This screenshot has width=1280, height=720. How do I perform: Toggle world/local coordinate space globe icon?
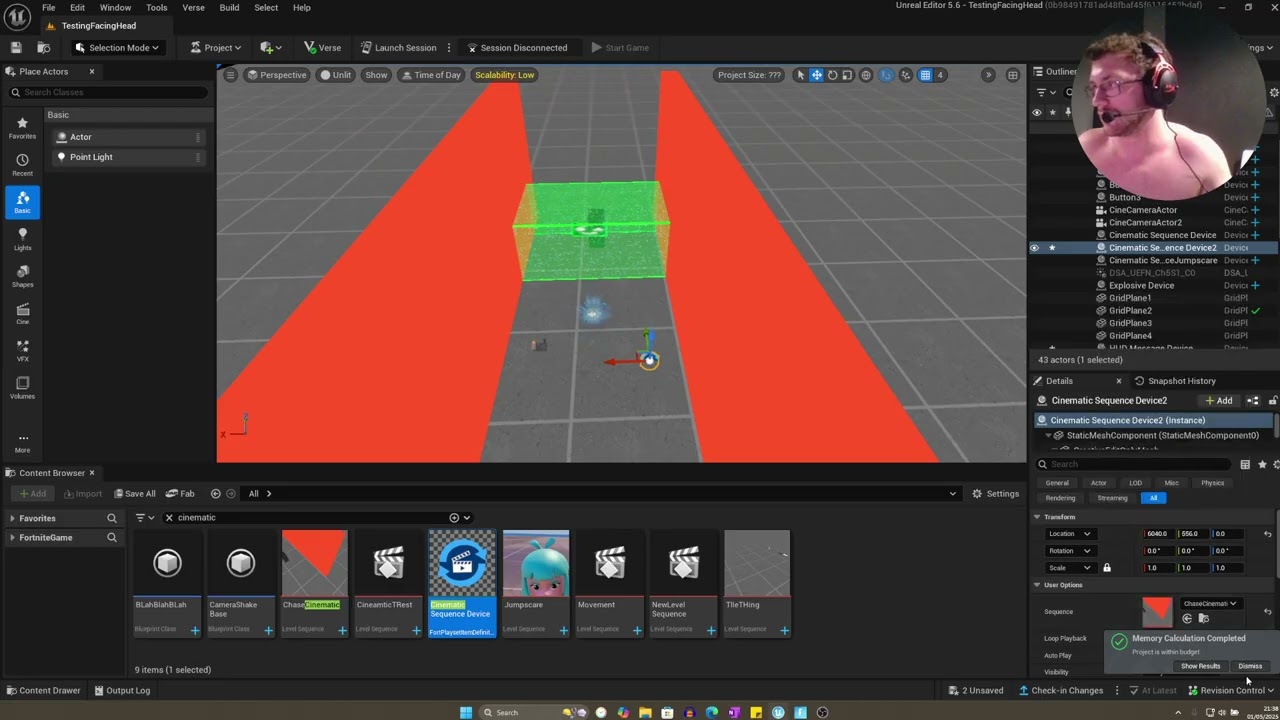tap(866, 75)
